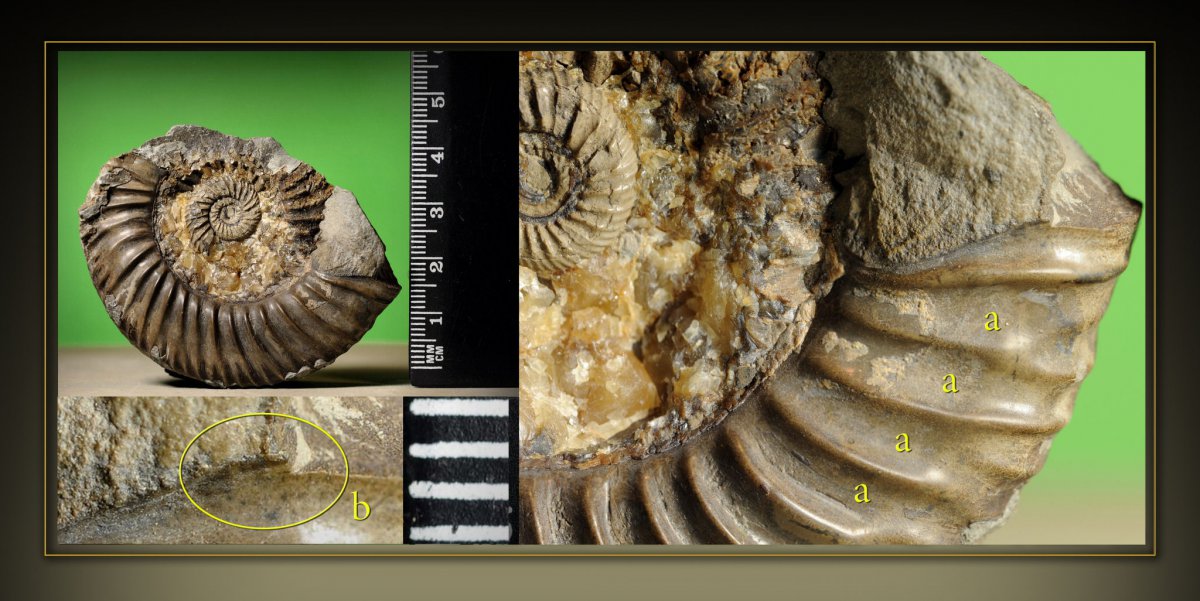Screen dimensions: 1200x601
Task: Select the third 'a' label from top
Action: [x=903, y=441]
